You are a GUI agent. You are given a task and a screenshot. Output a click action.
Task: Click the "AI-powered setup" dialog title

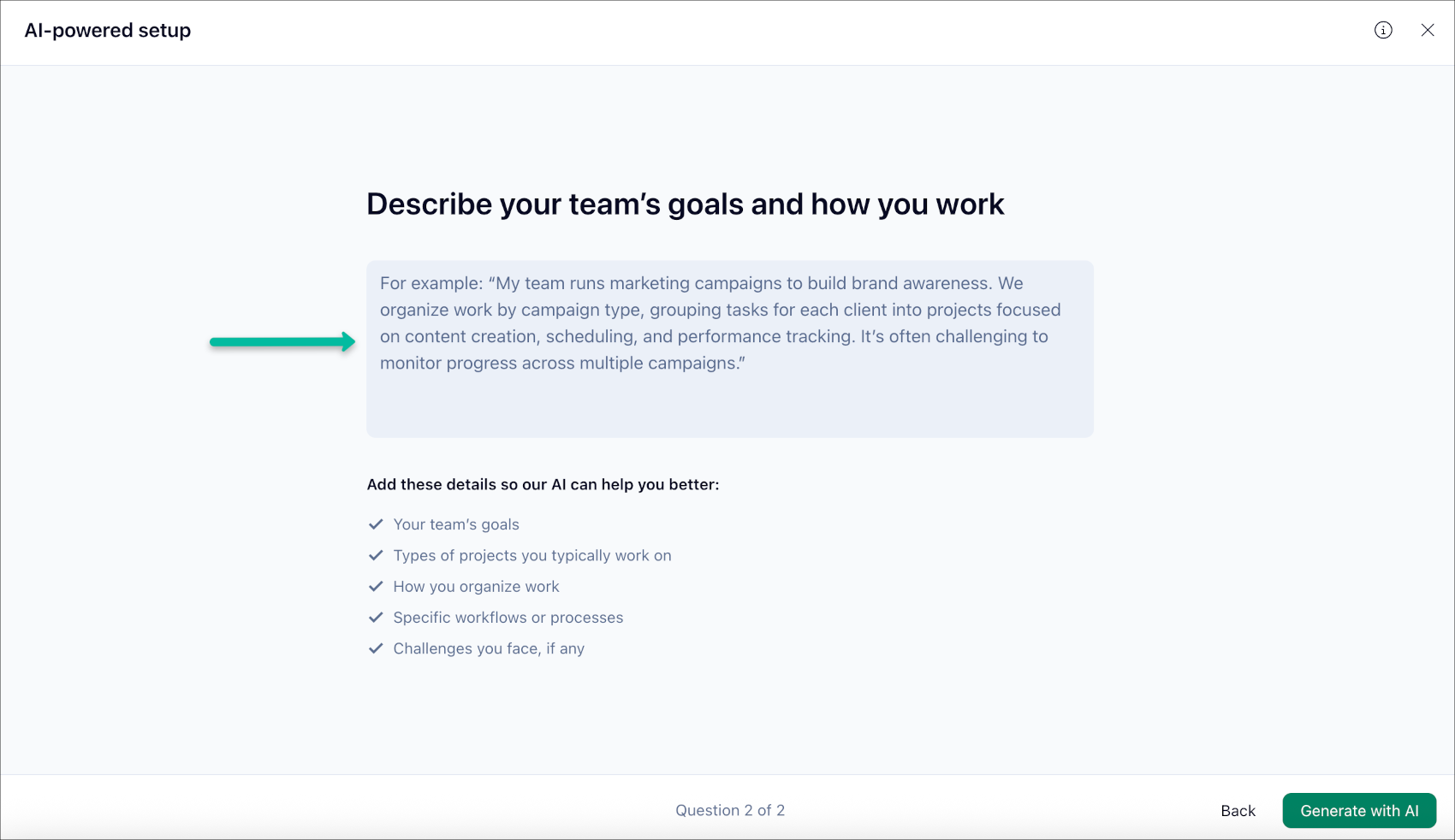(108, 31)
